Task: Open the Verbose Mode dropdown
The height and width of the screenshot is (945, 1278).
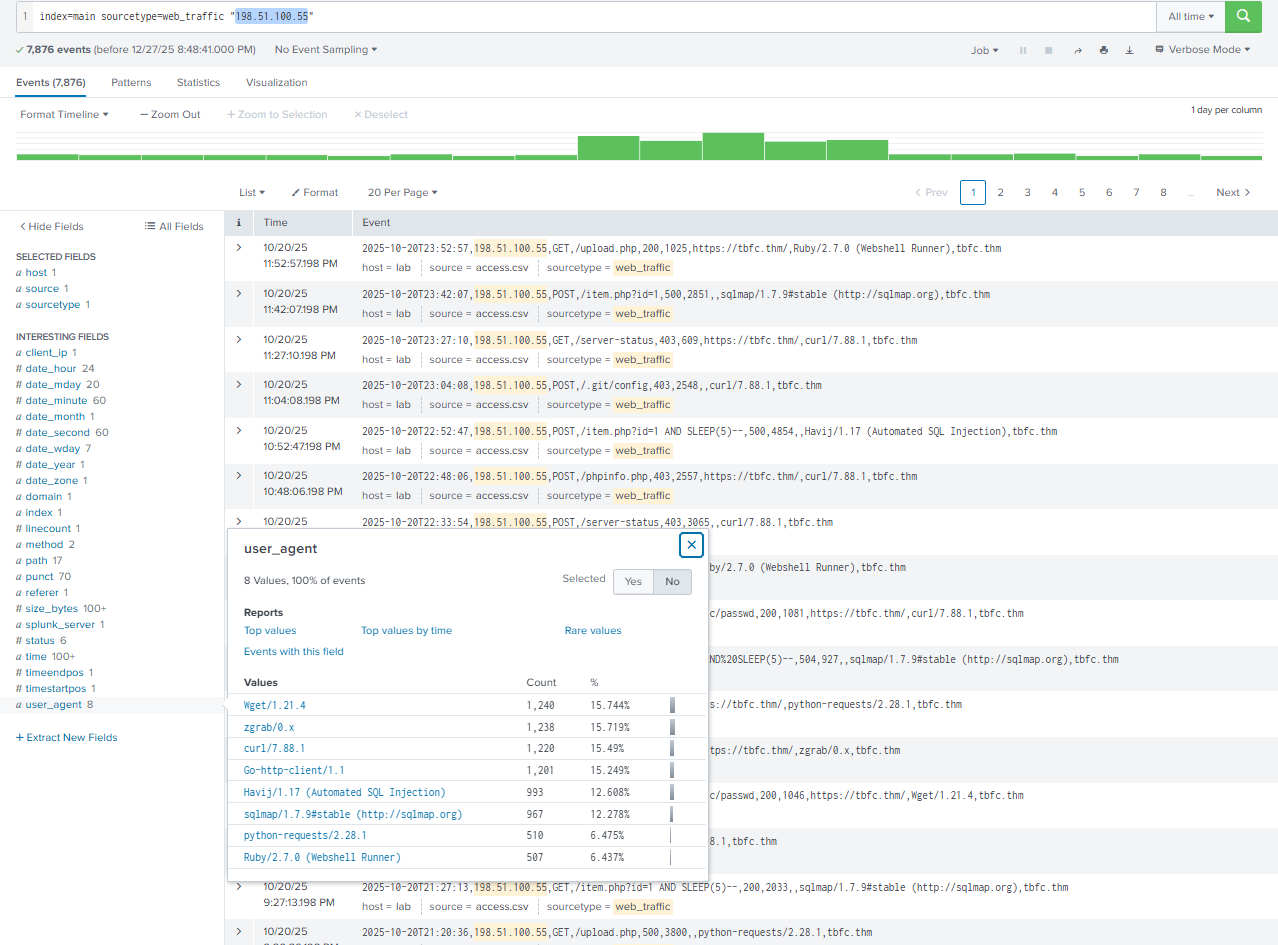Action: pyautogui.click(x=1202, y=50)
